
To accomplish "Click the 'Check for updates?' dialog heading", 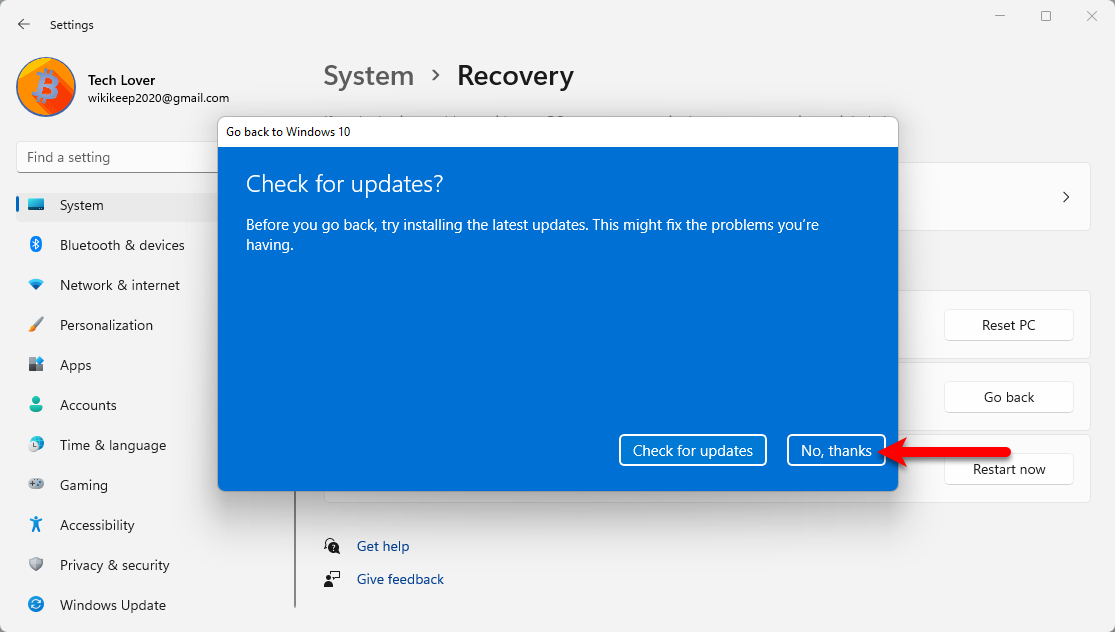I will pyautogui.click(x=345, y=184).
